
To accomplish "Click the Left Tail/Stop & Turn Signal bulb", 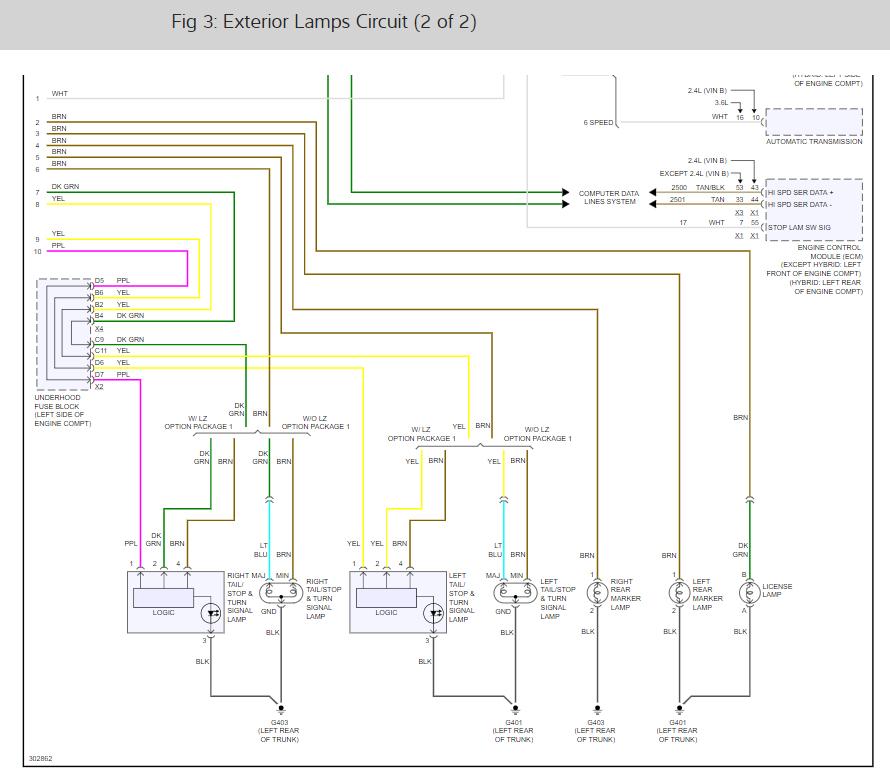I will click(x=515, y=593).
